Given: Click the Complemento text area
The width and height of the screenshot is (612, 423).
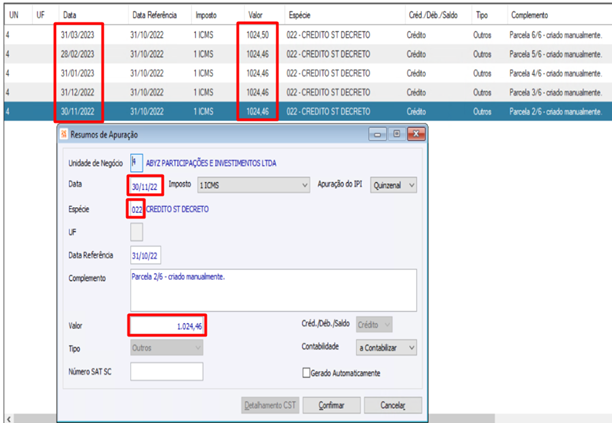Looking at the screenshot, I should (x=273, y=290).
